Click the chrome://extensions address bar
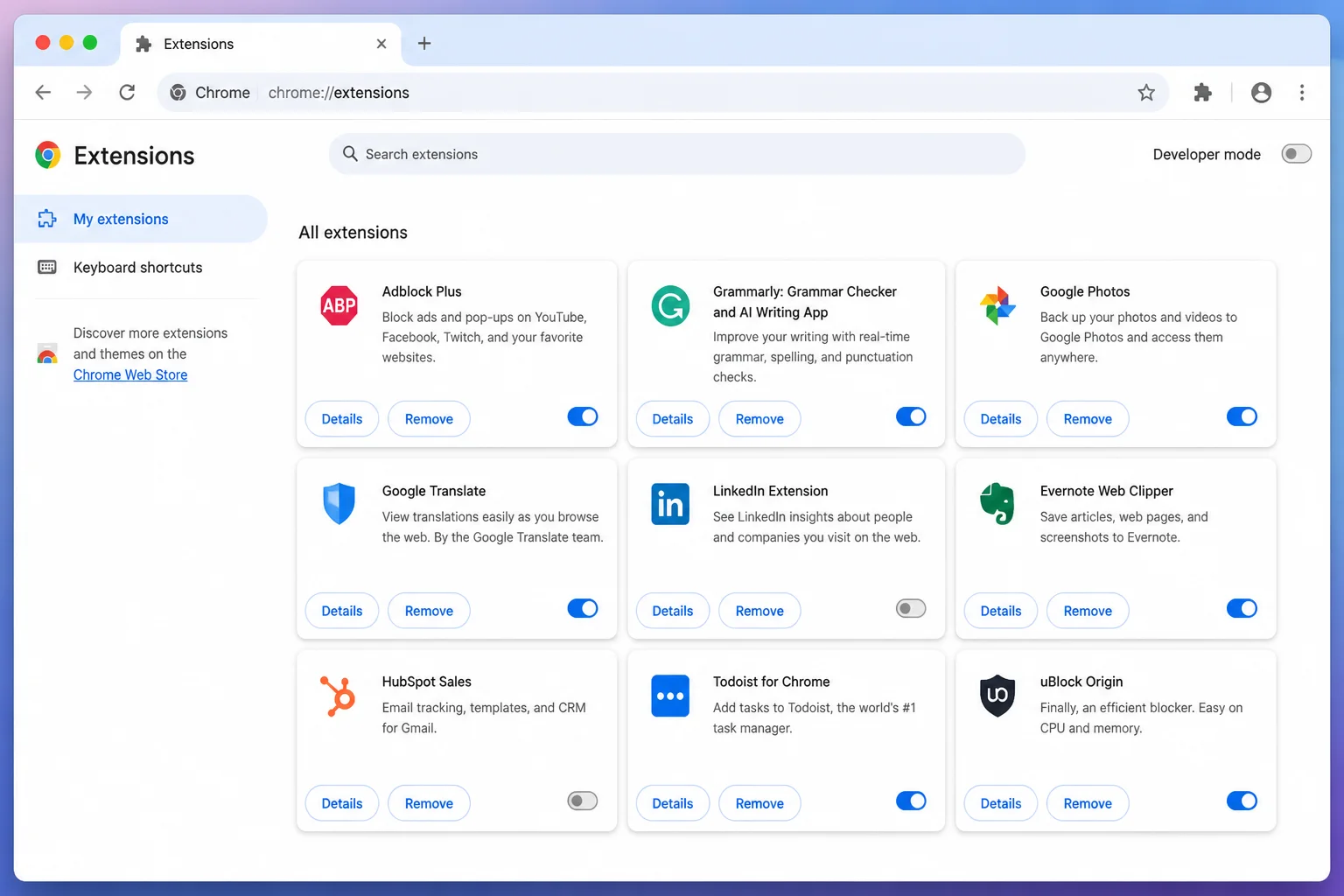Screen dimensions: 1344x896 [662, 92]
